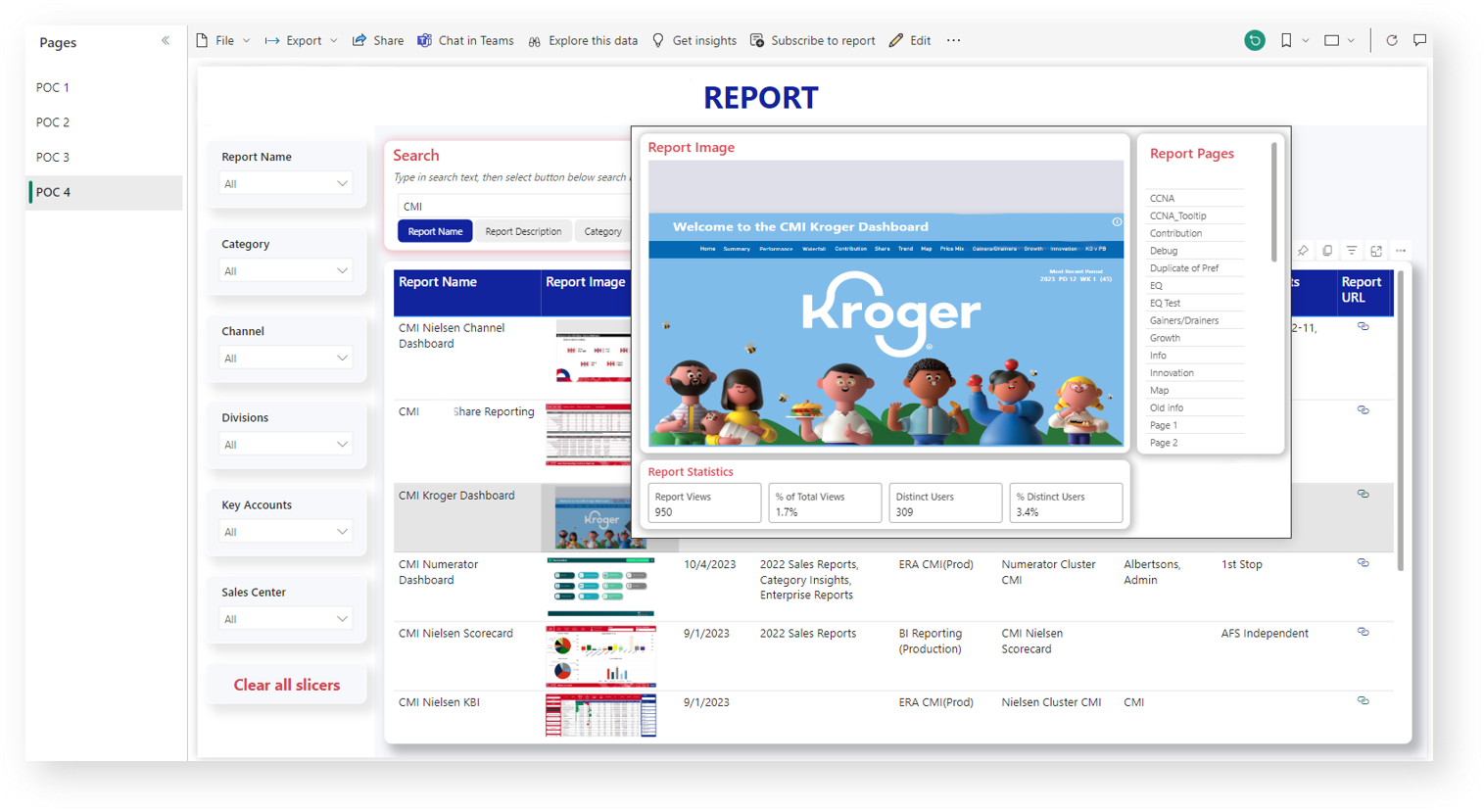Open URL link icon for CMI Numerator Dashboard

[1363, 562]
